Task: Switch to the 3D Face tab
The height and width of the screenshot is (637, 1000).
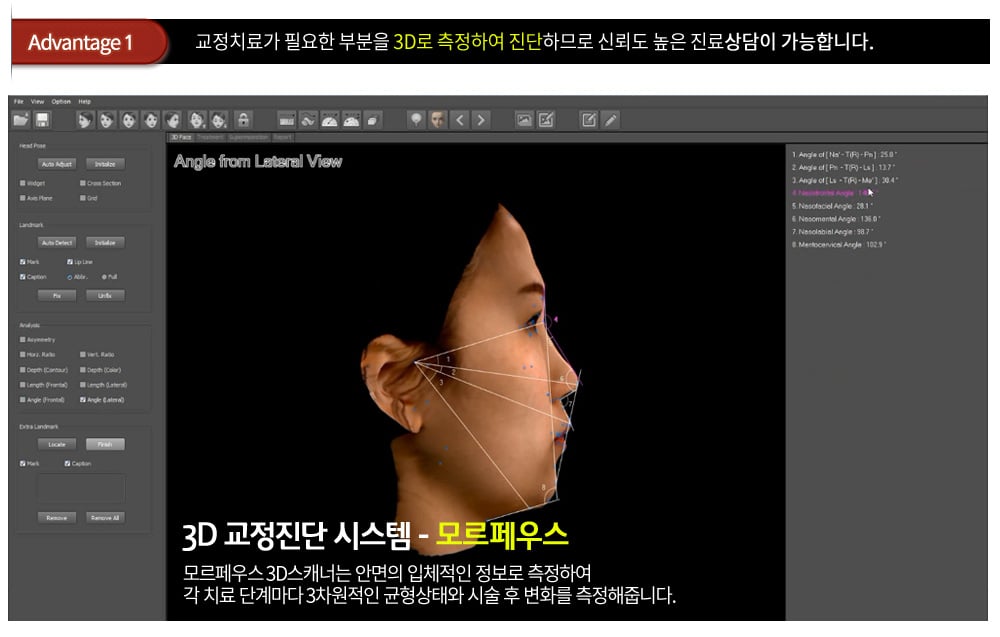Action: pyautogui.click(x=181, y=137)
